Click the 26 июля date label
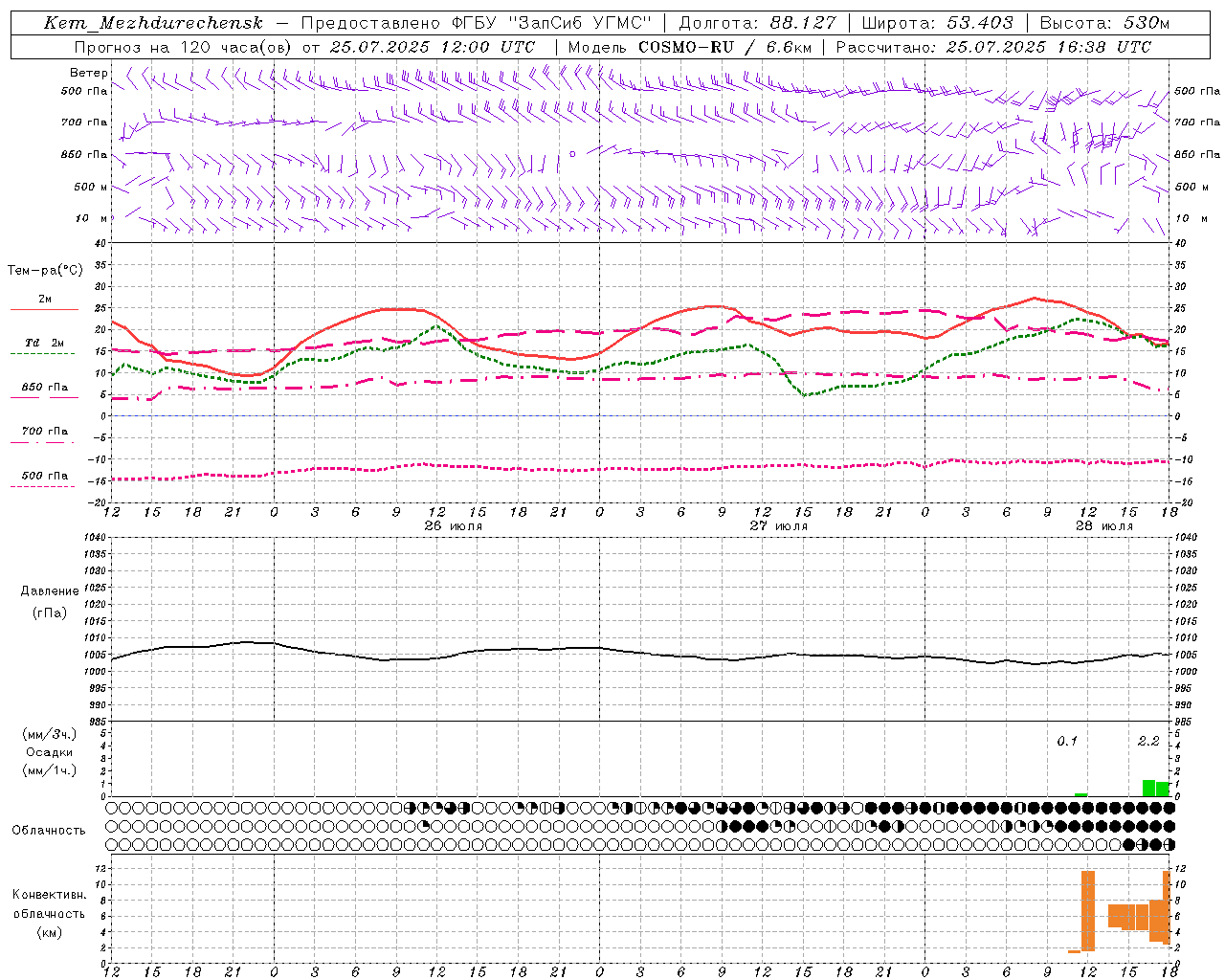Image resolution: width=1225 pixels, height=980 pixels. pos(454,526)
